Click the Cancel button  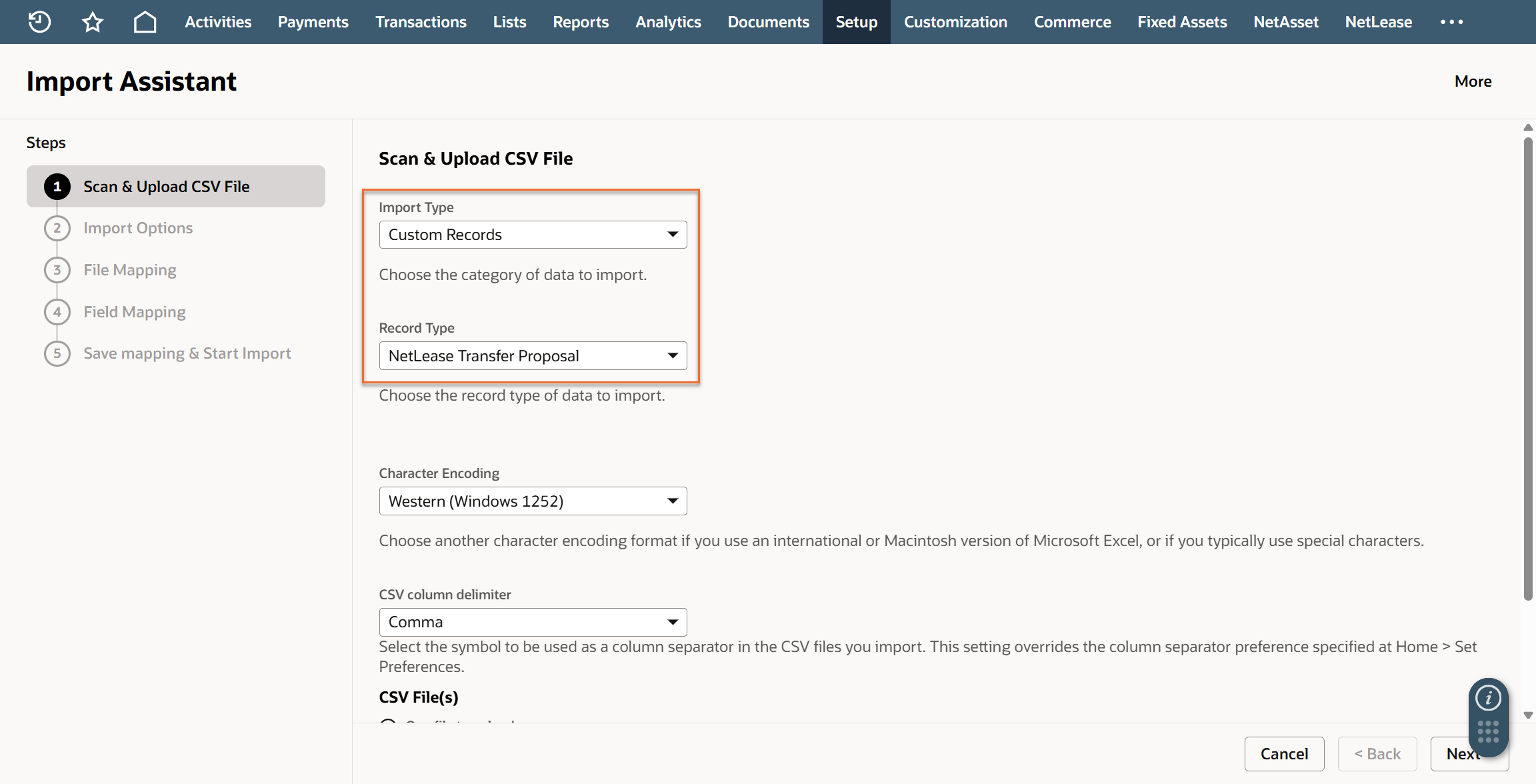(1284, 754)
